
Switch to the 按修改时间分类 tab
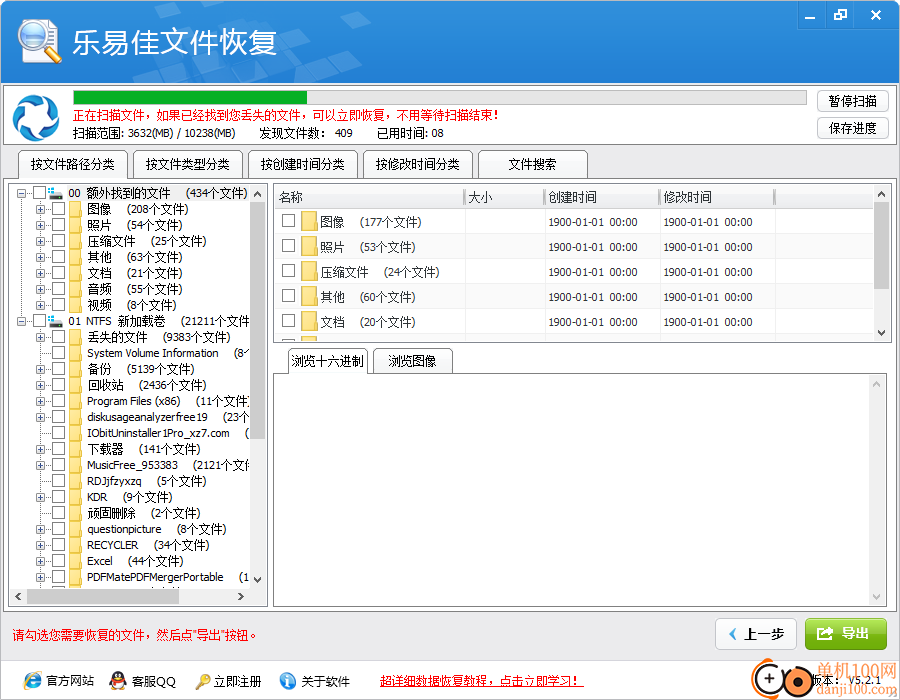coord(417,165)
